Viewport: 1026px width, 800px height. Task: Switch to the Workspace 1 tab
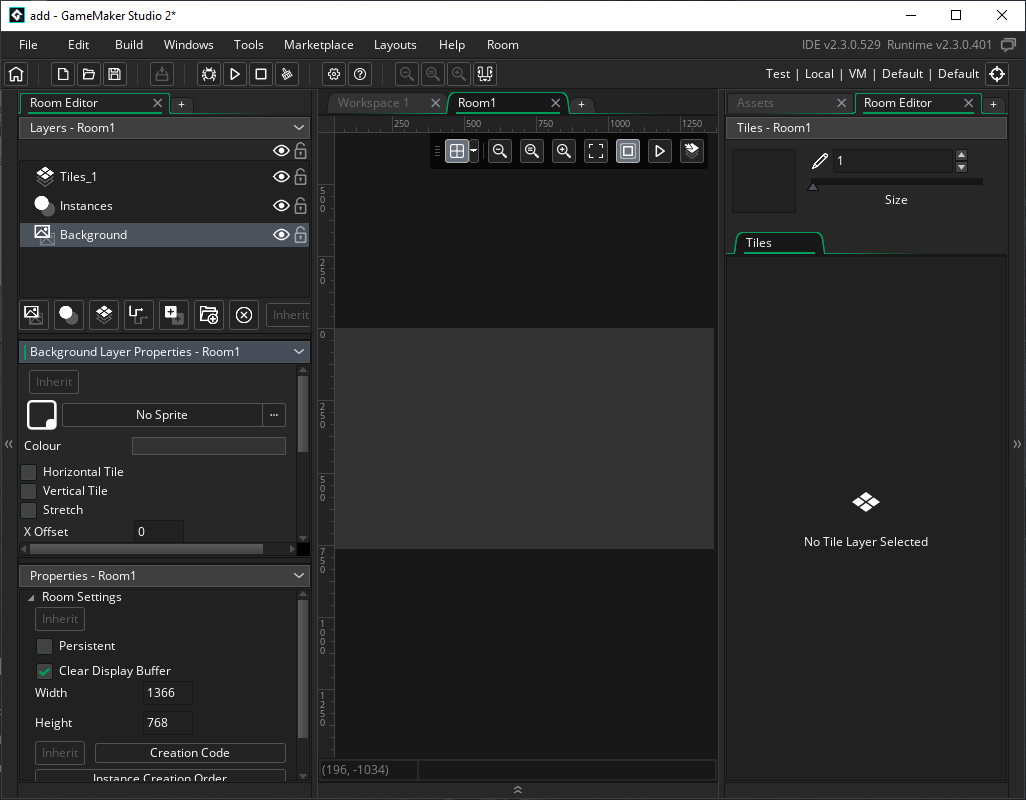click(x=373, y=103)
